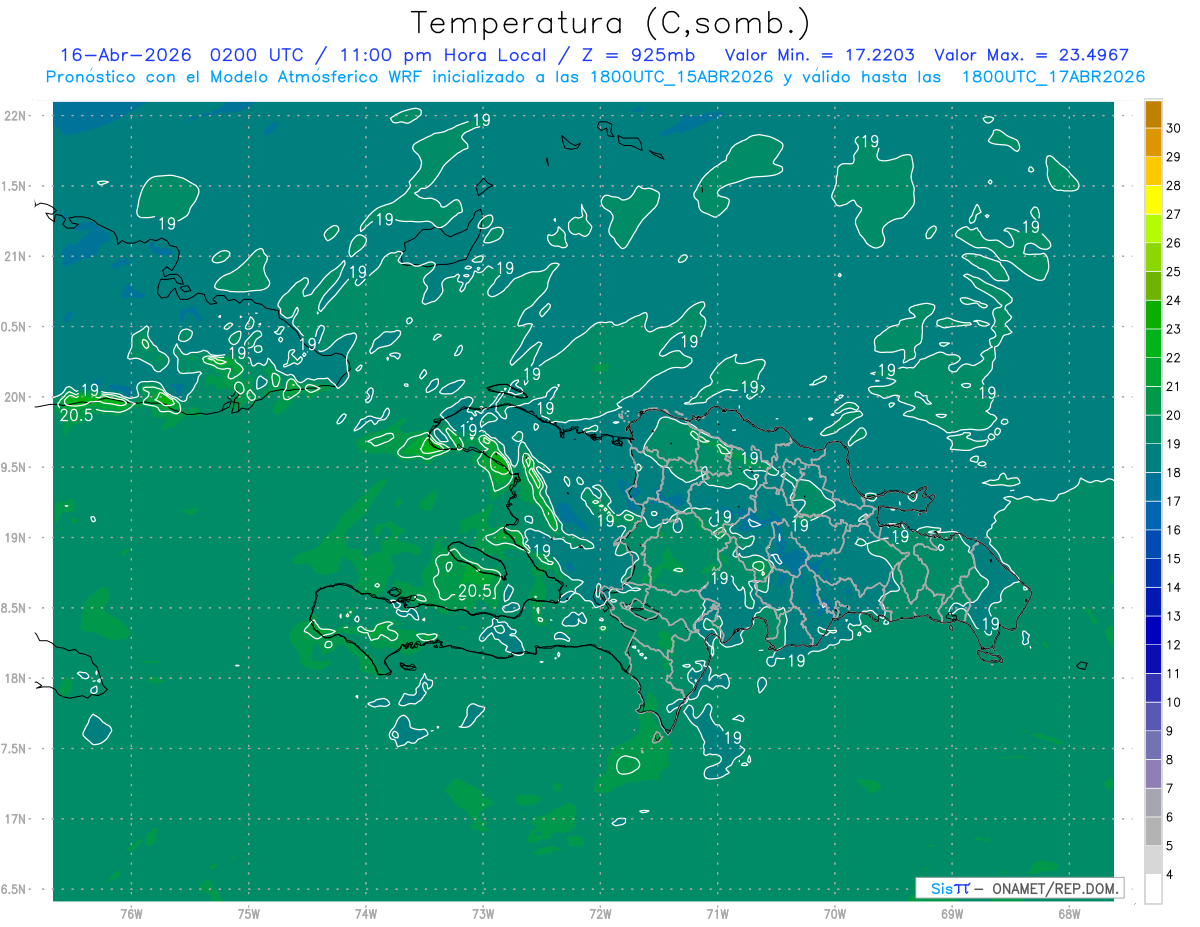Click the Valor Min. = 17.2203 text
Screen dimensions: 1200x927
pos(819,55)
